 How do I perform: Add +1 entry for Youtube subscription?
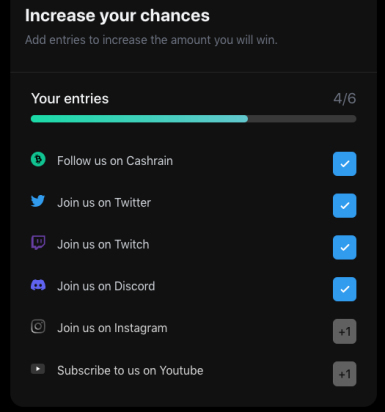point(344,374)
